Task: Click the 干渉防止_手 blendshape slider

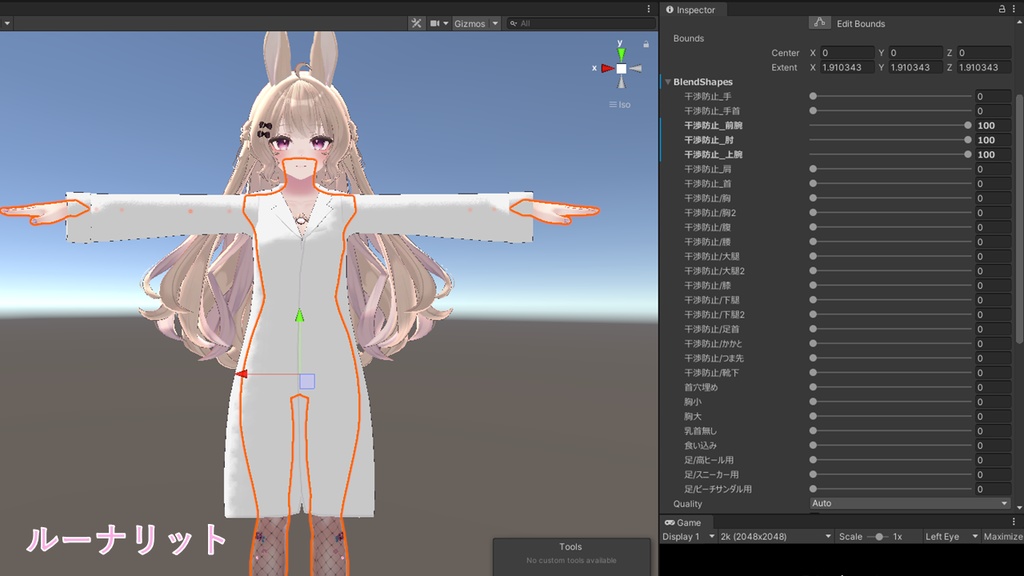Action: pos(890,96)
